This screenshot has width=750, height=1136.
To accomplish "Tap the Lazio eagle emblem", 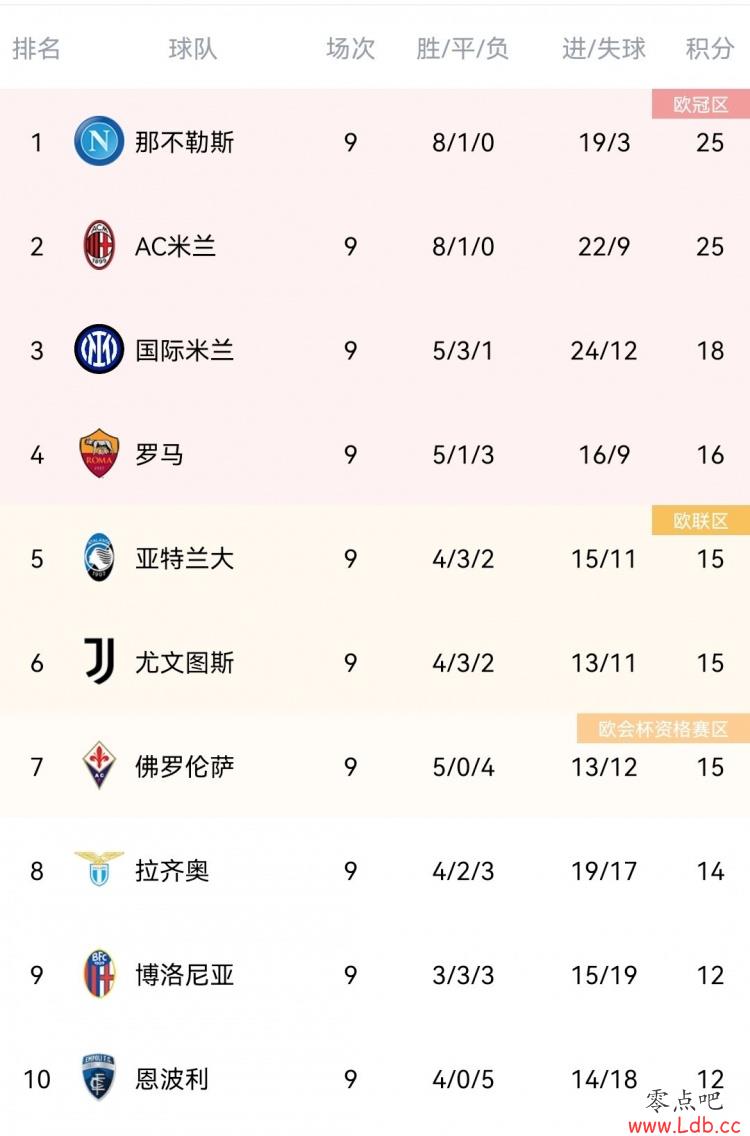I will tap(99, 869).
